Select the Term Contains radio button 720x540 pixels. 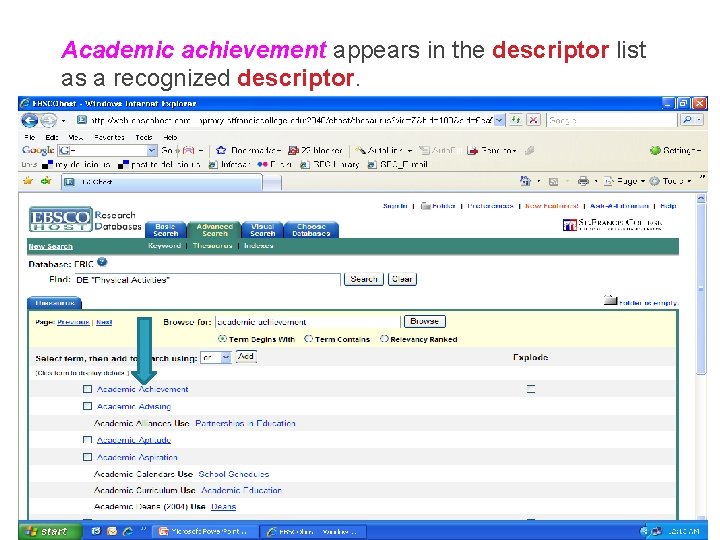click(309, 339)
